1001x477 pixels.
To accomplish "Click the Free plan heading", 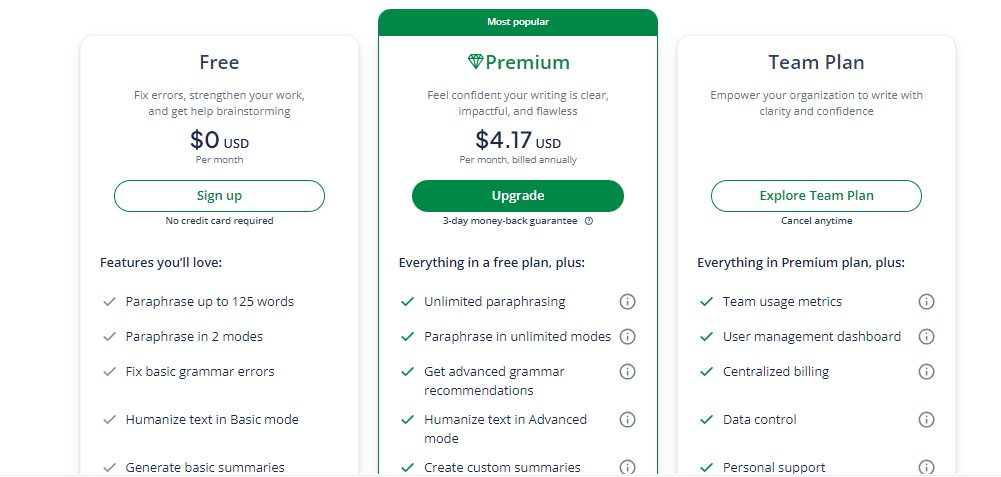I will coord(219,62).
